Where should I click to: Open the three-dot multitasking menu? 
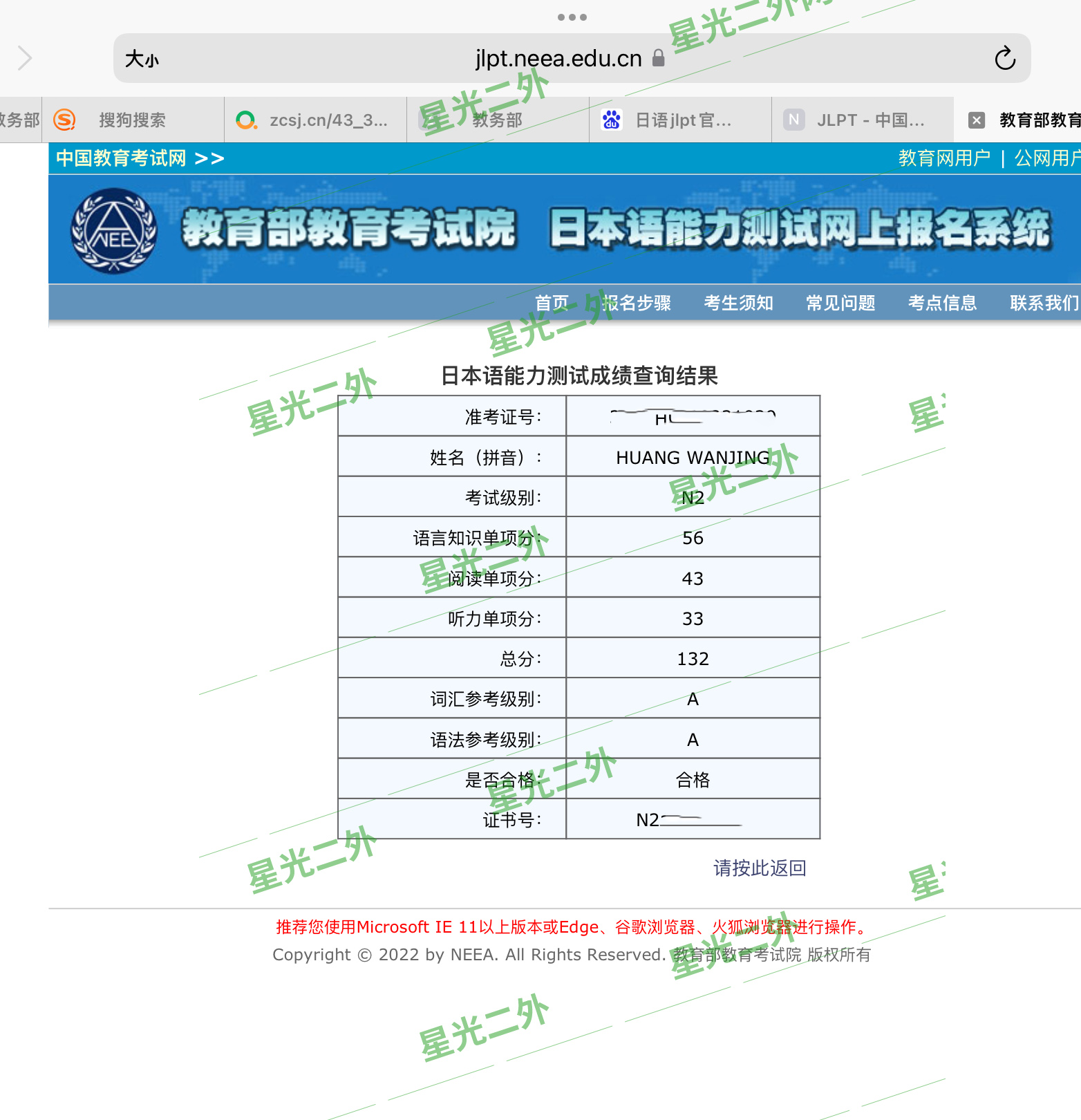(x=572, y=17)
